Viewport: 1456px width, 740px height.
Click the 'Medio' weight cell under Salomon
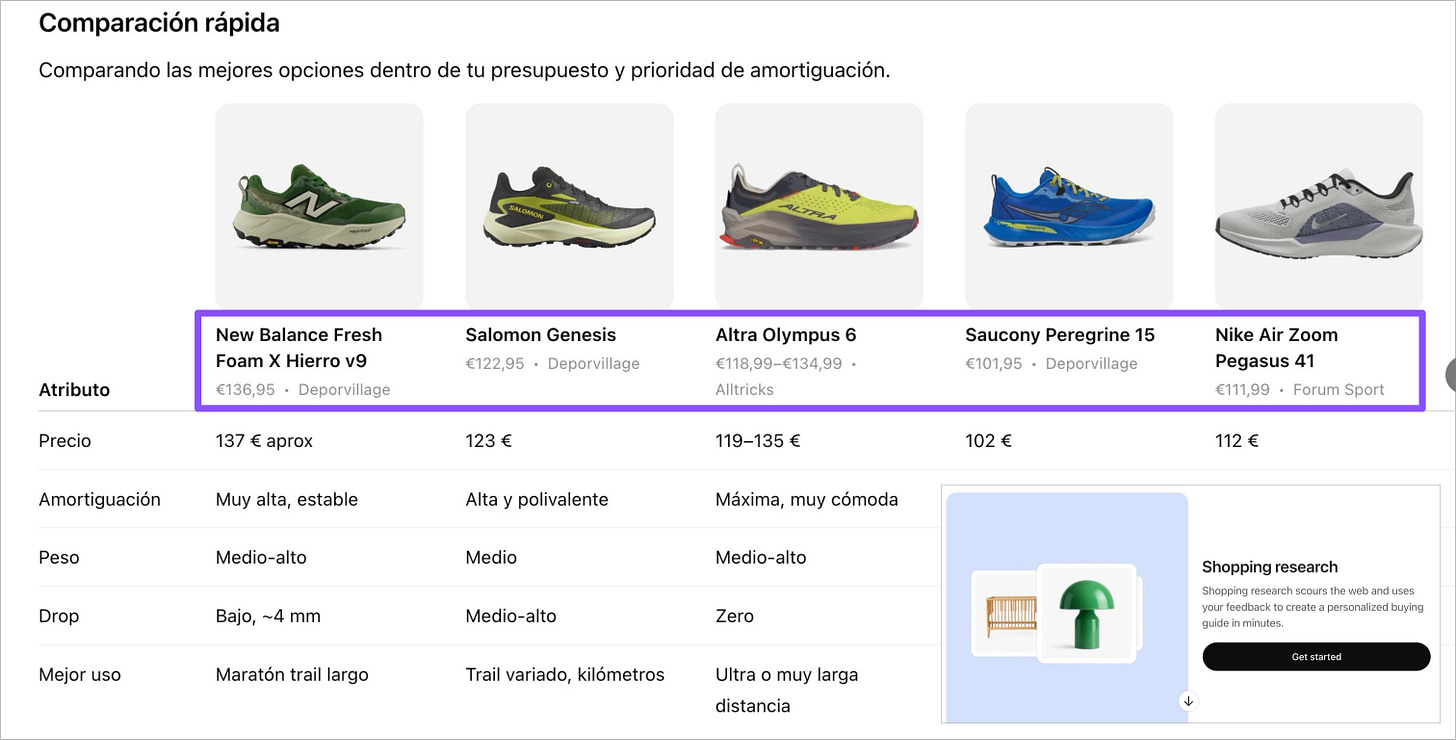pos(491,557)
